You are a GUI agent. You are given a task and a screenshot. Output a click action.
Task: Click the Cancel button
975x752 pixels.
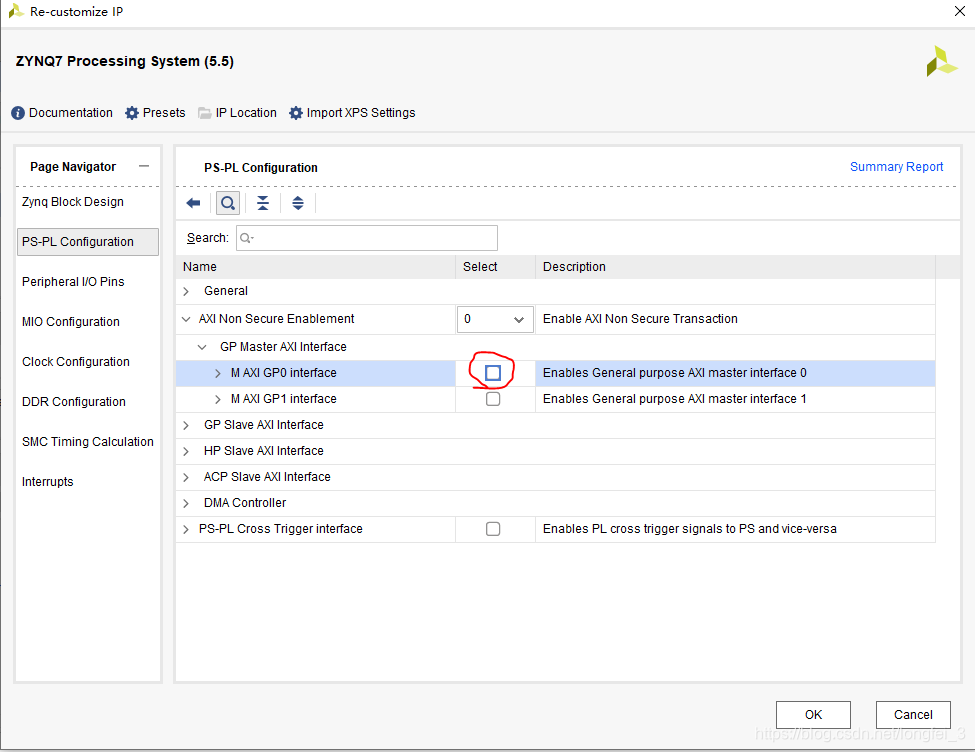tap(913, 715)
